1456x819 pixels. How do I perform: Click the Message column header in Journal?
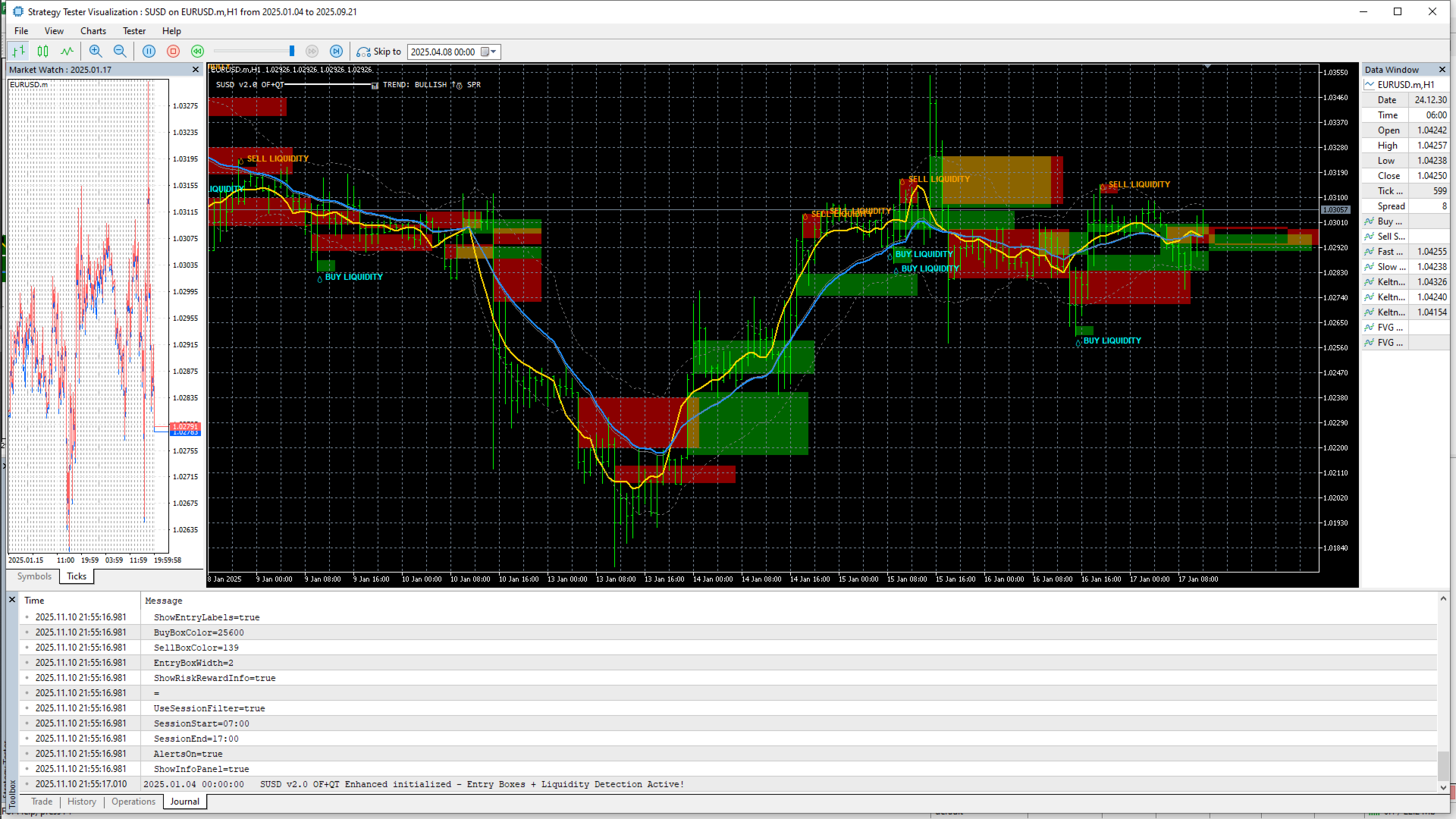click(789, 601)
